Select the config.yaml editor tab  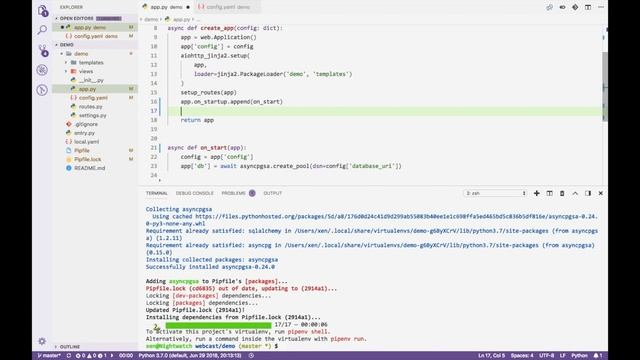[x=227, y=7]
